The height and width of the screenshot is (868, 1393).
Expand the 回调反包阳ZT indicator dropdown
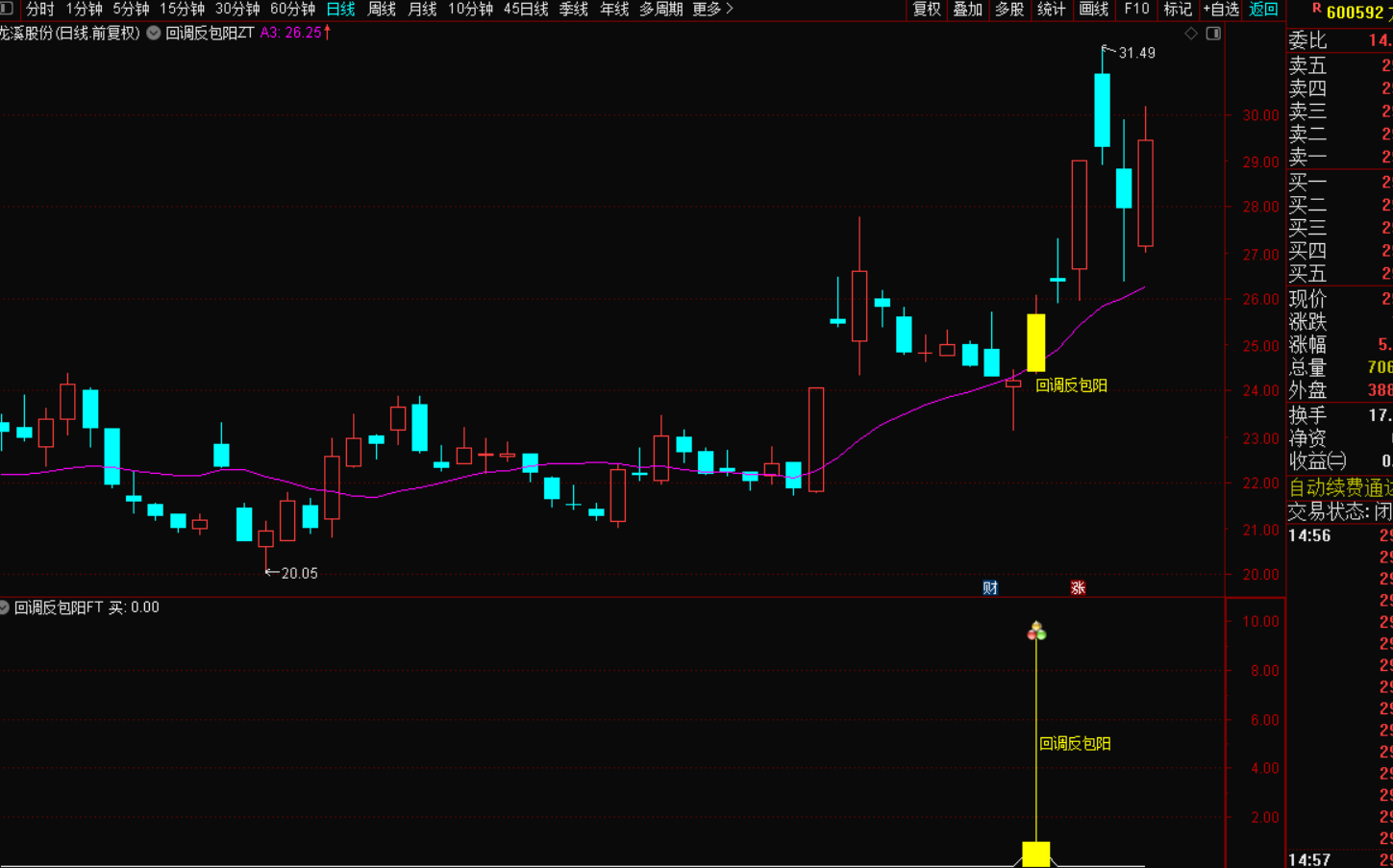click(x=154, y=33)
